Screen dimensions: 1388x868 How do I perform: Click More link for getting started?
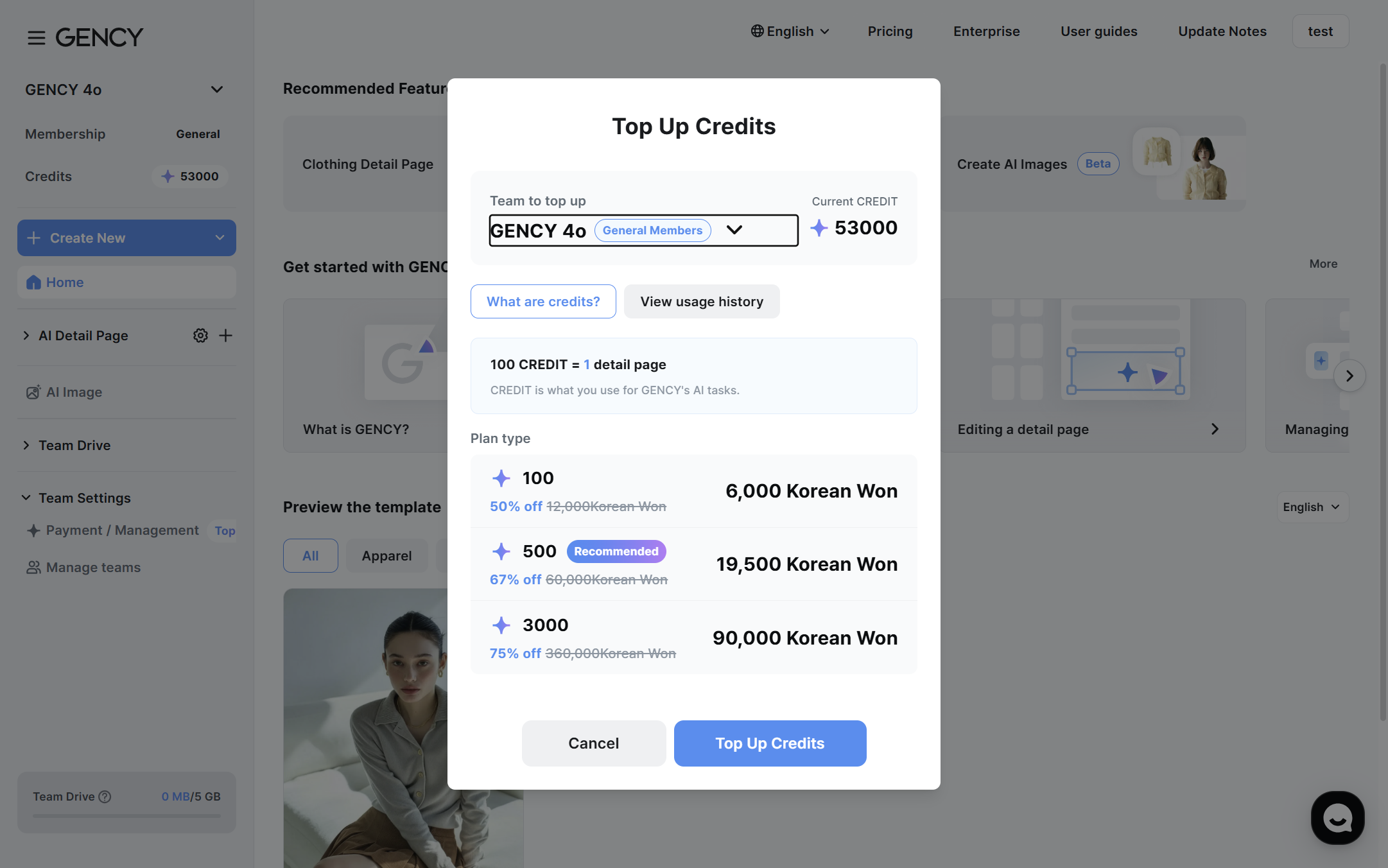click(1324, 264)
